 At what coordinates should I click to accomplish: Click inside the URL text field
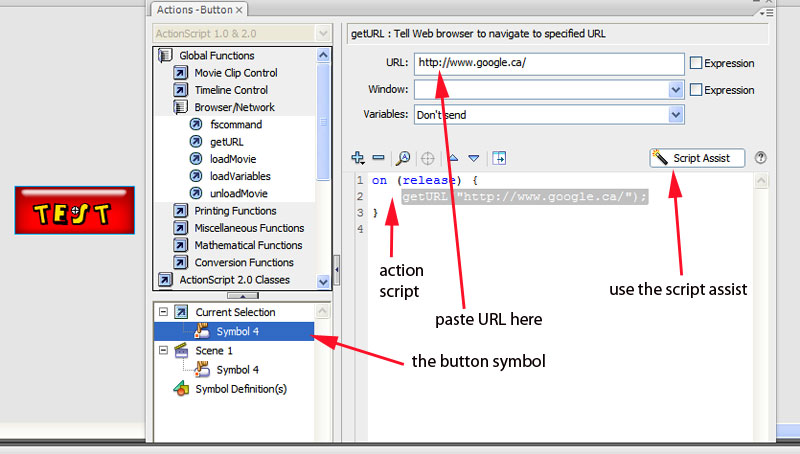pyautogui.click(x=546, y=63)
